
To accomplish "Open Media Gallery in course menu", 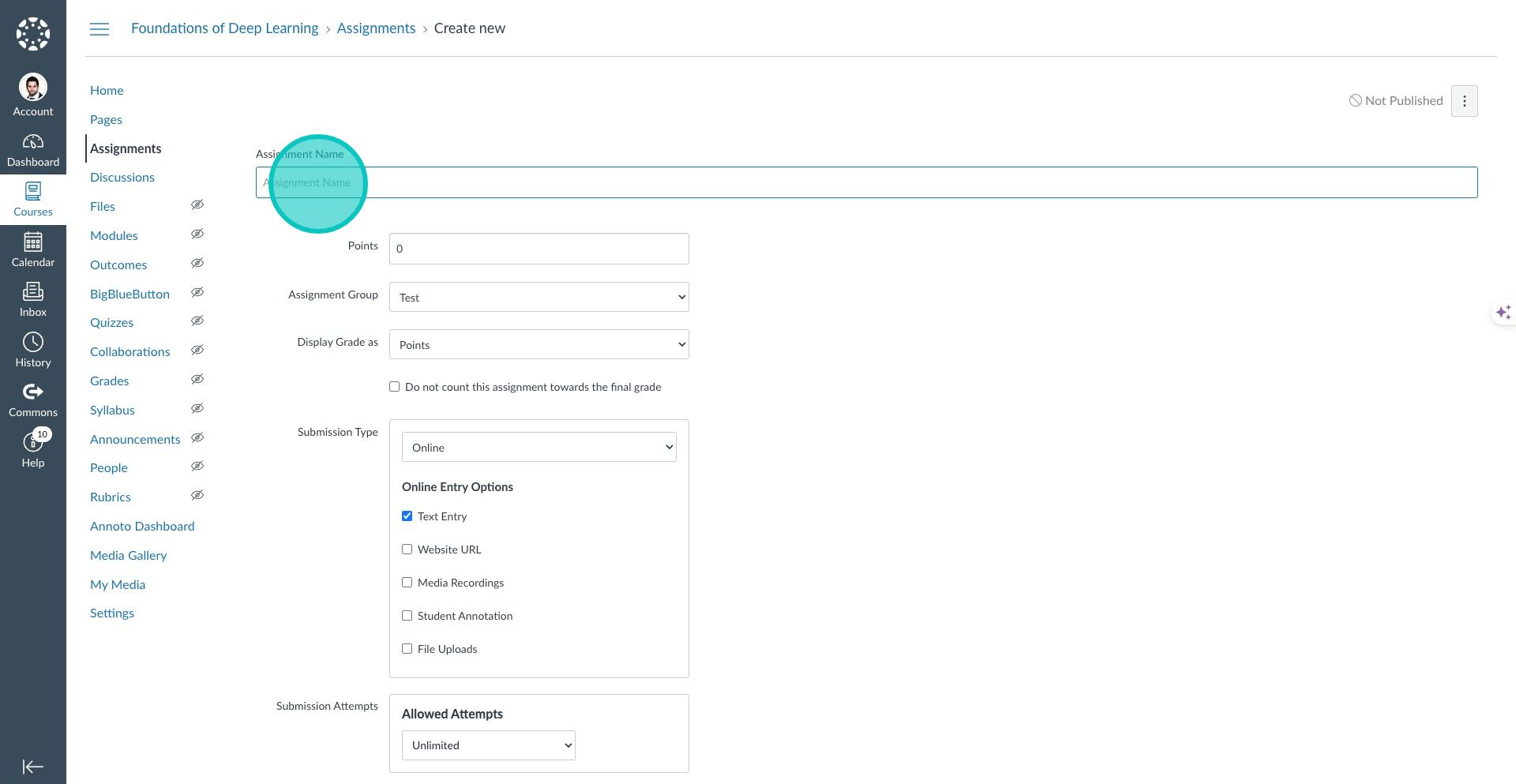I will click(129, 556).
